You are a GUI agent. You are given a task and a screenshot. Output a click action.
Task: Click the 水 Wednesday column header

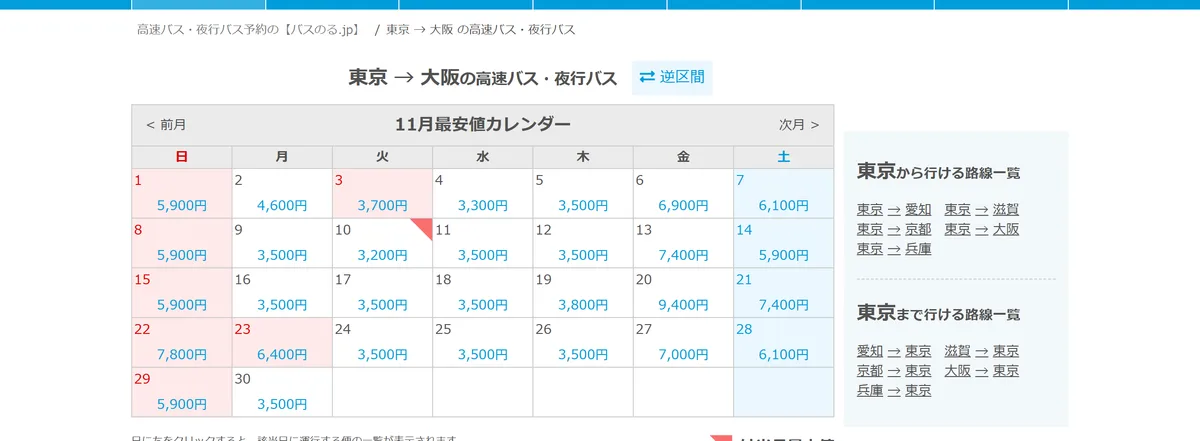(x=482, y=157)
